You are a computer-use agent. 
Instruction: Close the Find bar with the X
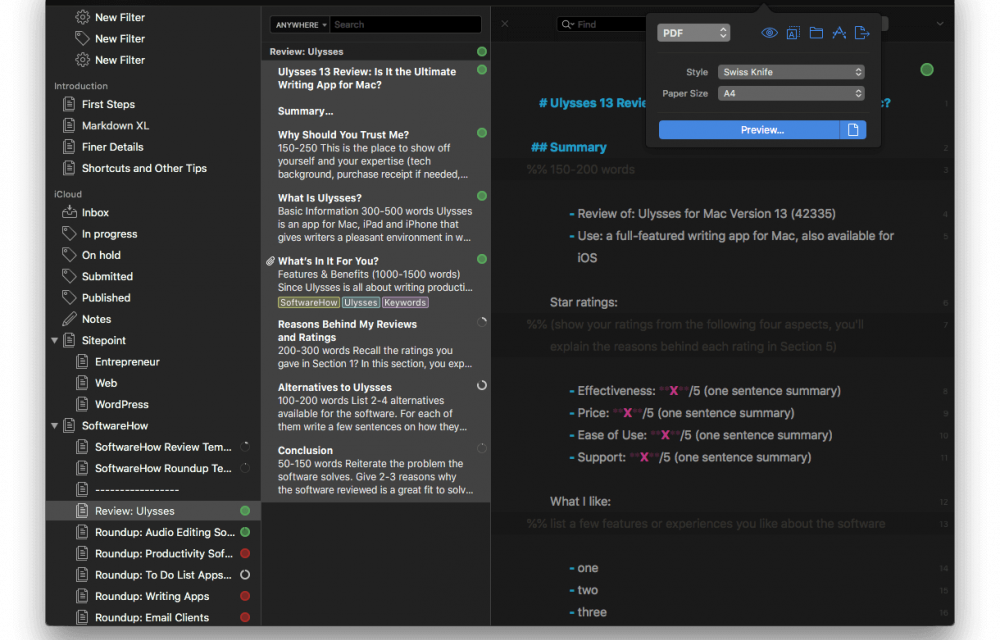coord(504,24)
